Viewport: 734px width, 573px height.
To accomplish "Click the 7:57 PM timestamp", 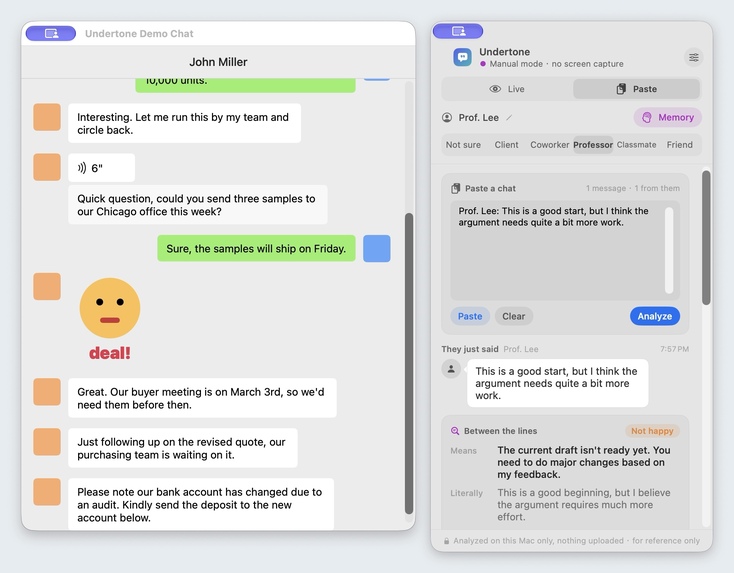I will [675, 349].
